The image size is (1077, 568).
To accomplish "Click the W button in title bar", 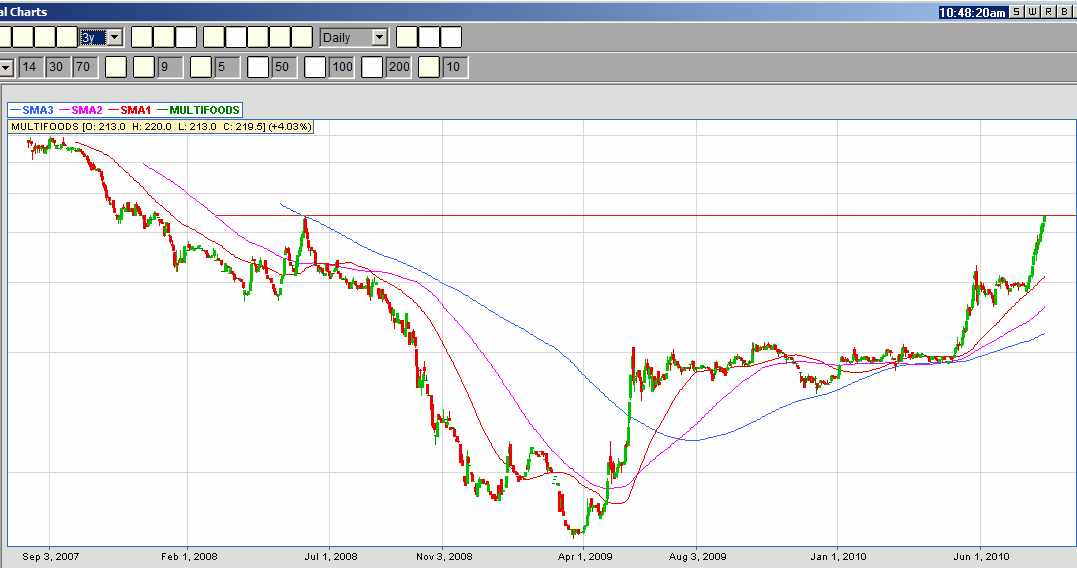I will (x=1032, y=12).
